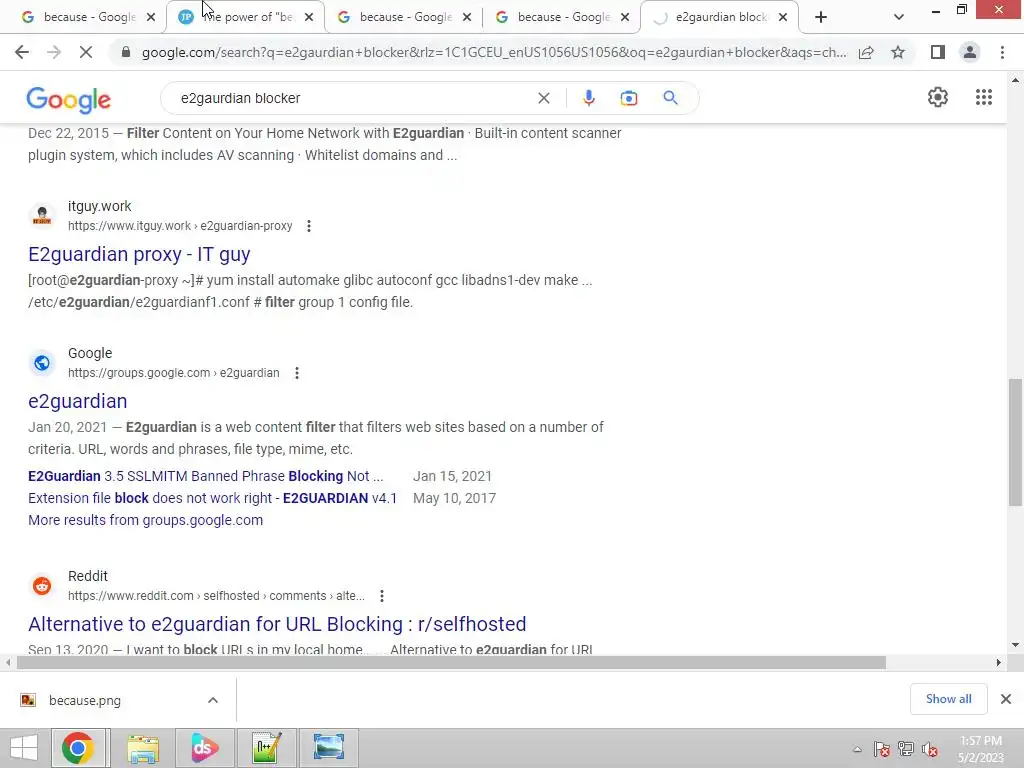
Task: Search by image with Google Lens
Action: coord(629,98)
